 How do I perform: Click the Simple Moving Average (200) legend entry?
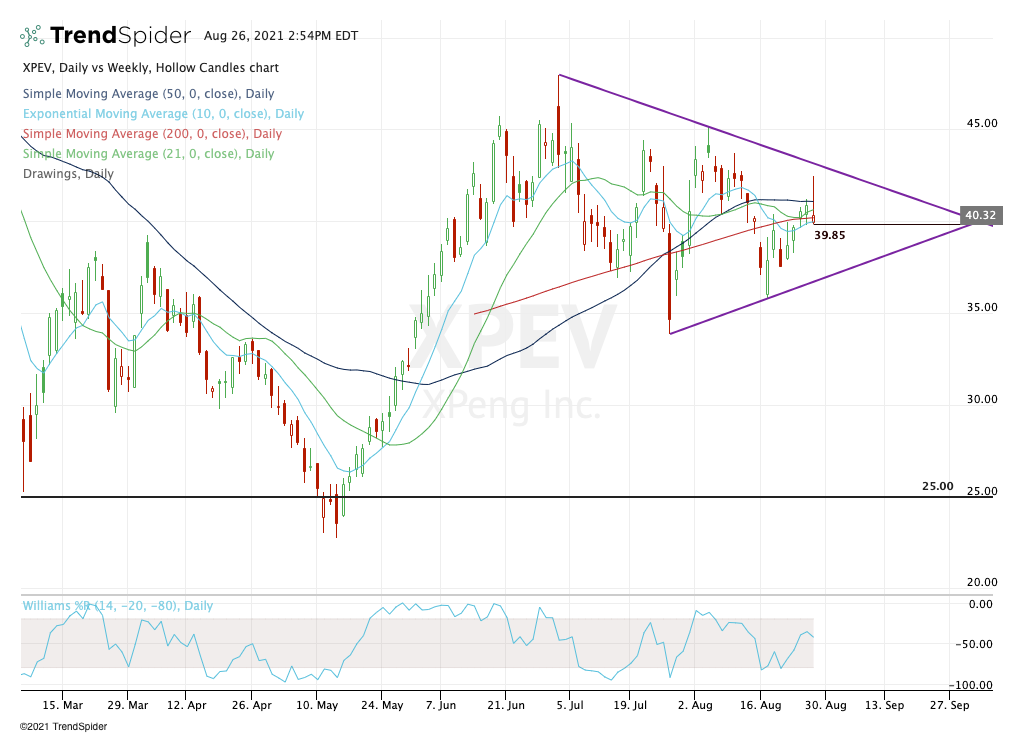coord(152,134)
